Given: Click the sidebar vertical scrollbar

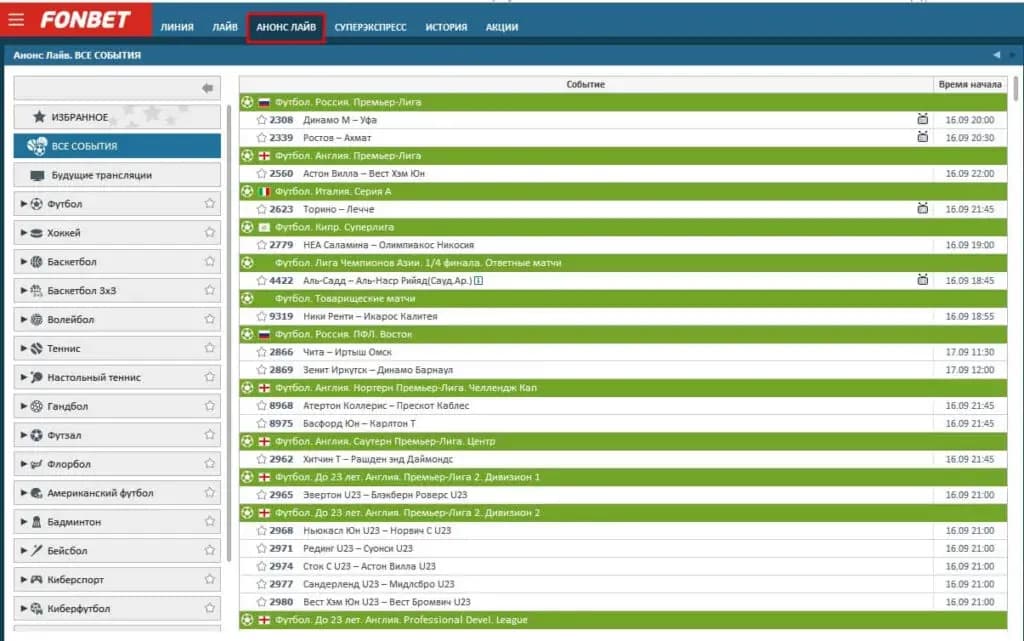Looking at the screenshot, I should click(x=229, y=333).
